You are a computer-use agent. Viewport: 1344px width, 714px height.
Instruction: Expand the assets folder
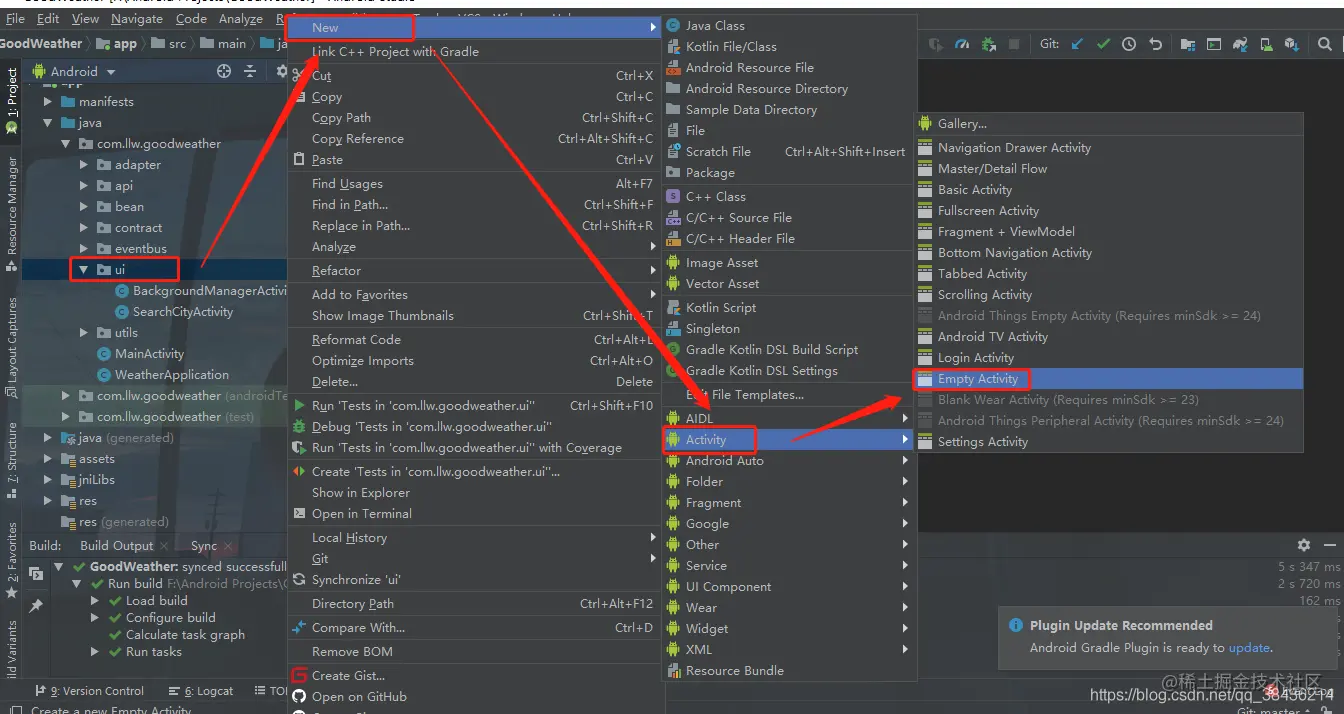[x=48, y=459]
